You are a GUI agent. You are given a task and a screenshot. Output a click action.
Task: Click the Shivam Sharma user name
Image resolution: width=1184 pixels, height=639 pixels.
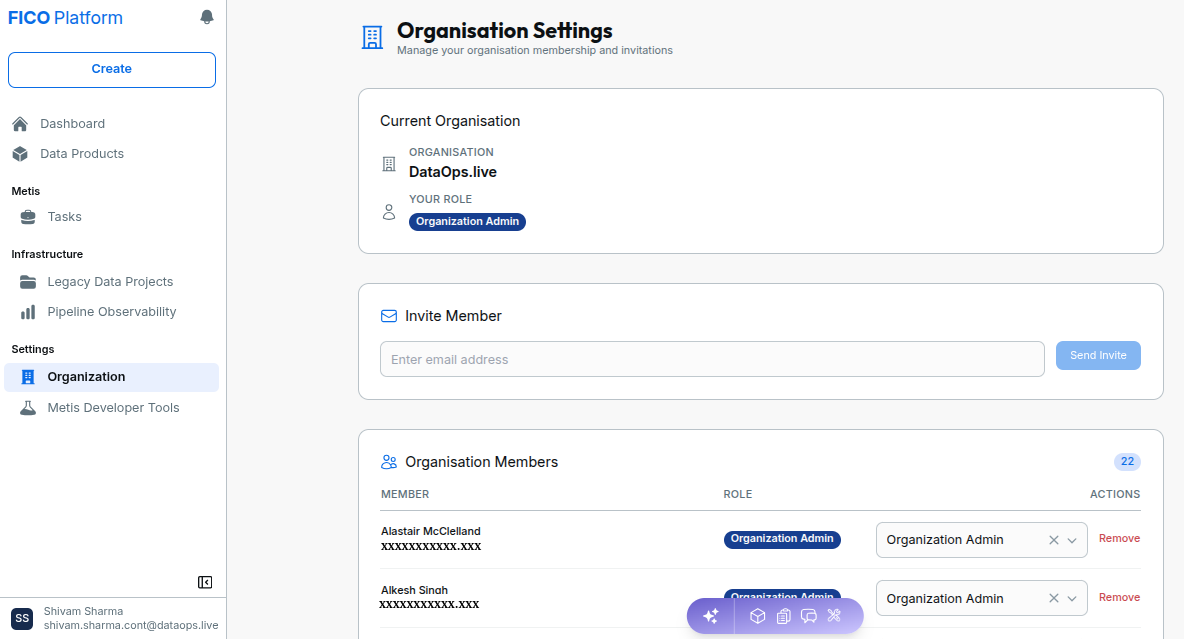tap(83, 612)
